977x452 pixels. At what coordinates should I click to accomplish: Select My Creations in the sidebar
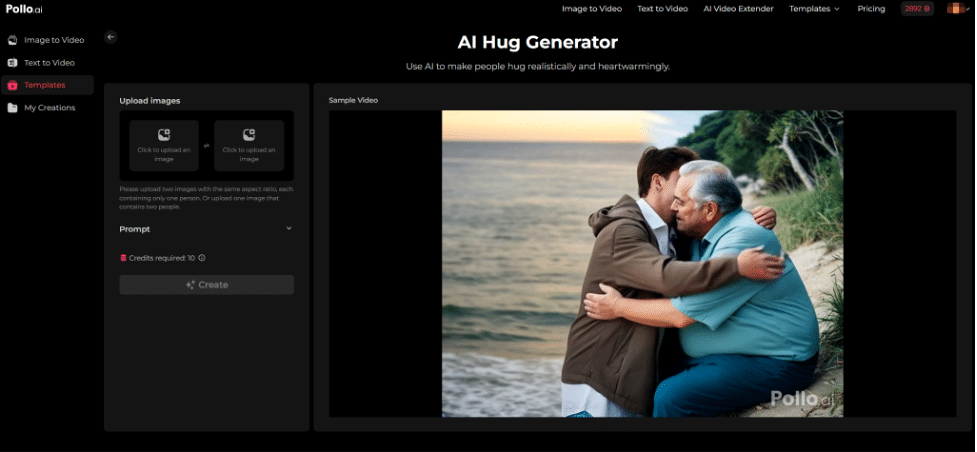pyautogui.click(x=47, y=108)
